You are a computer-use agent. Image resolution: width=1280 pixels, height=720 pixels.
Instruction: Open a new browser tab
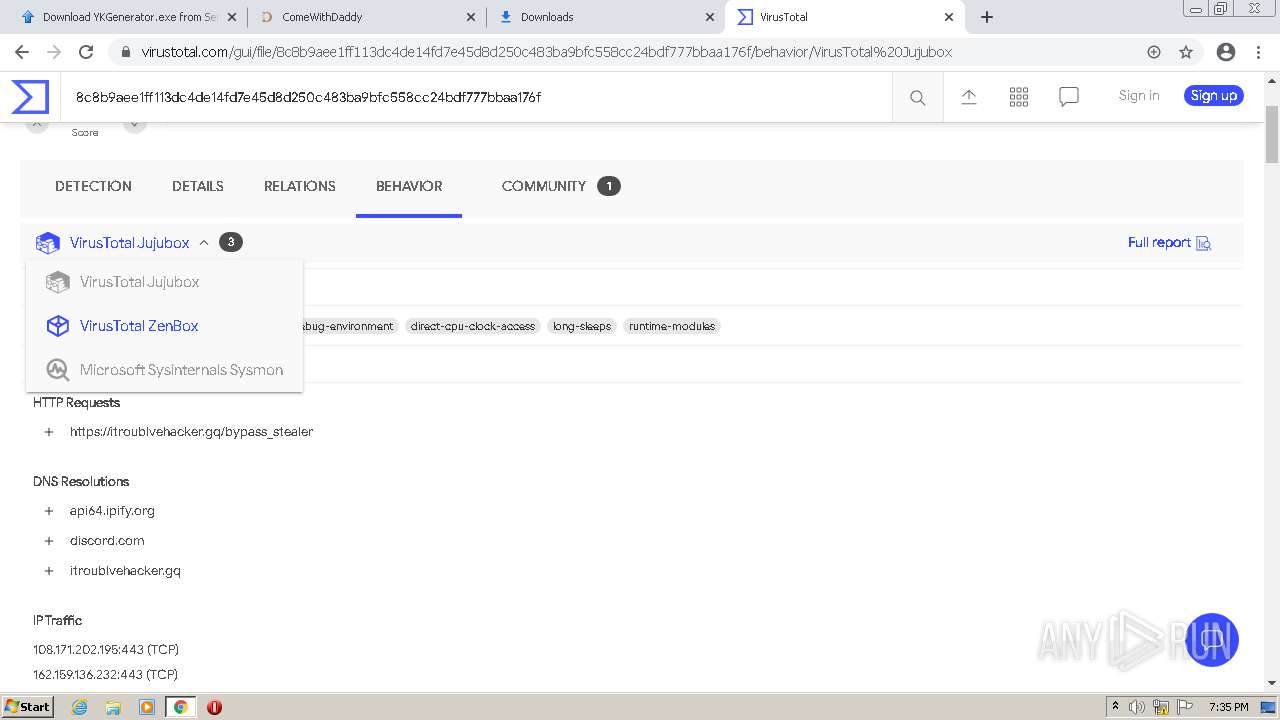pyautogui.click(x=987, y=17)
